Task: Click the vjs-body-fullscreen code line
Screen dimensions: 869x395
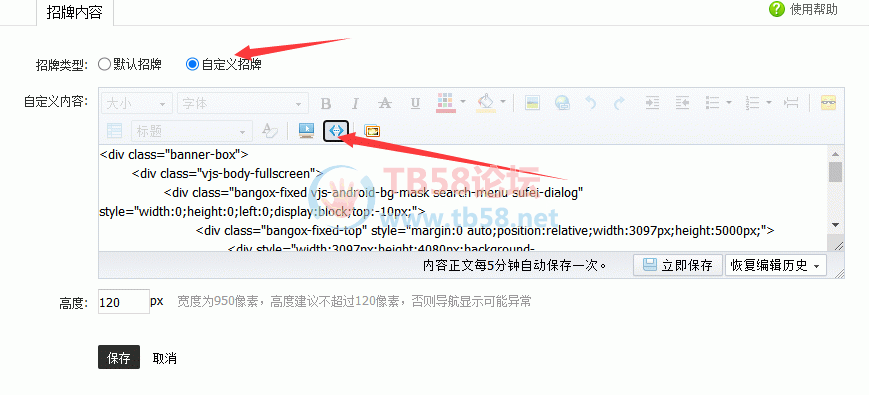Action: click(227, 174)
